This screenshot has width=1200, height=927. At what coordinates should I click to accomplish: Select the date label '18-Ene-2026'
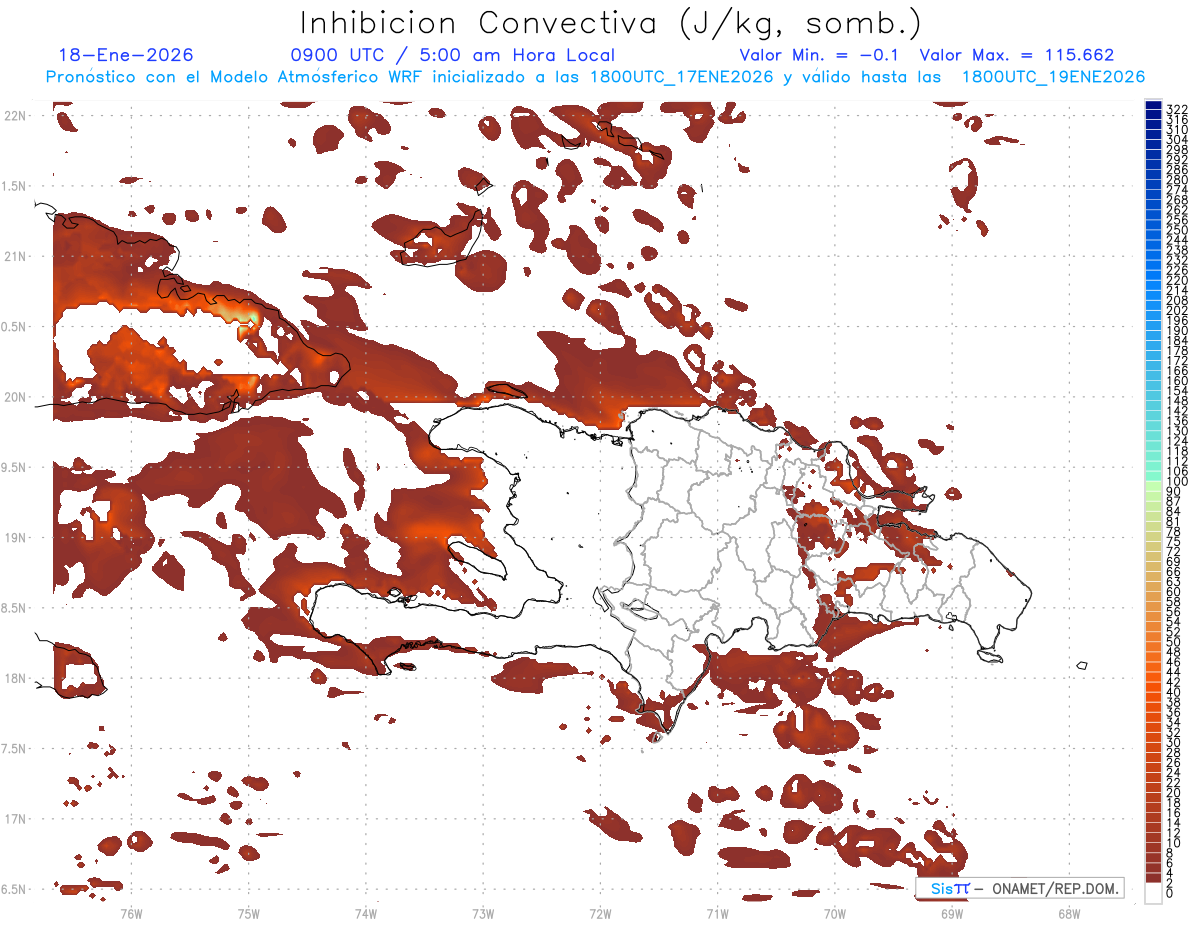click(126, 55)
